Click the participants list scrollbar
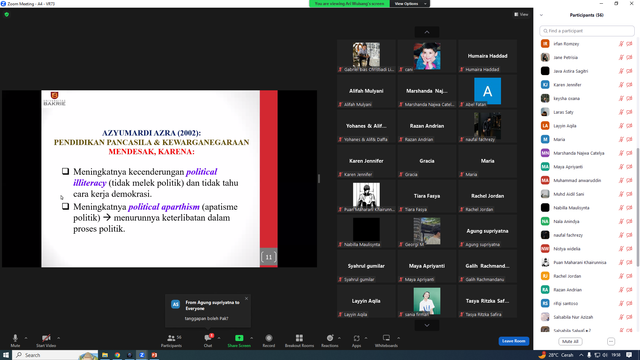This screenshot has width=640, height=360. pyautogui.click(x=638, y=207)
